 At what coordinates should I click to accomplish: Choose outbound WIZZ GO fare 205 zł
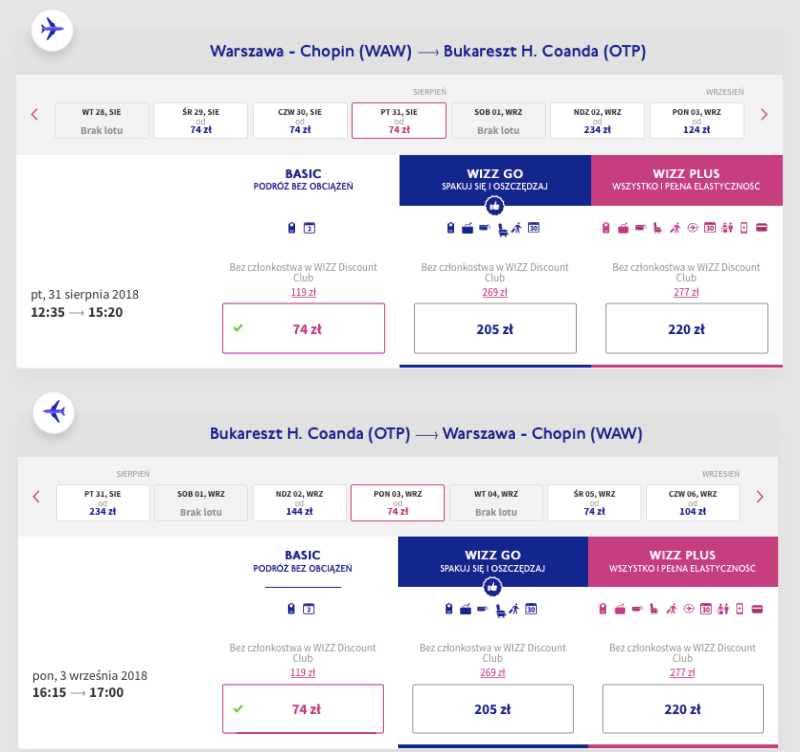click(x=495, y=328)
